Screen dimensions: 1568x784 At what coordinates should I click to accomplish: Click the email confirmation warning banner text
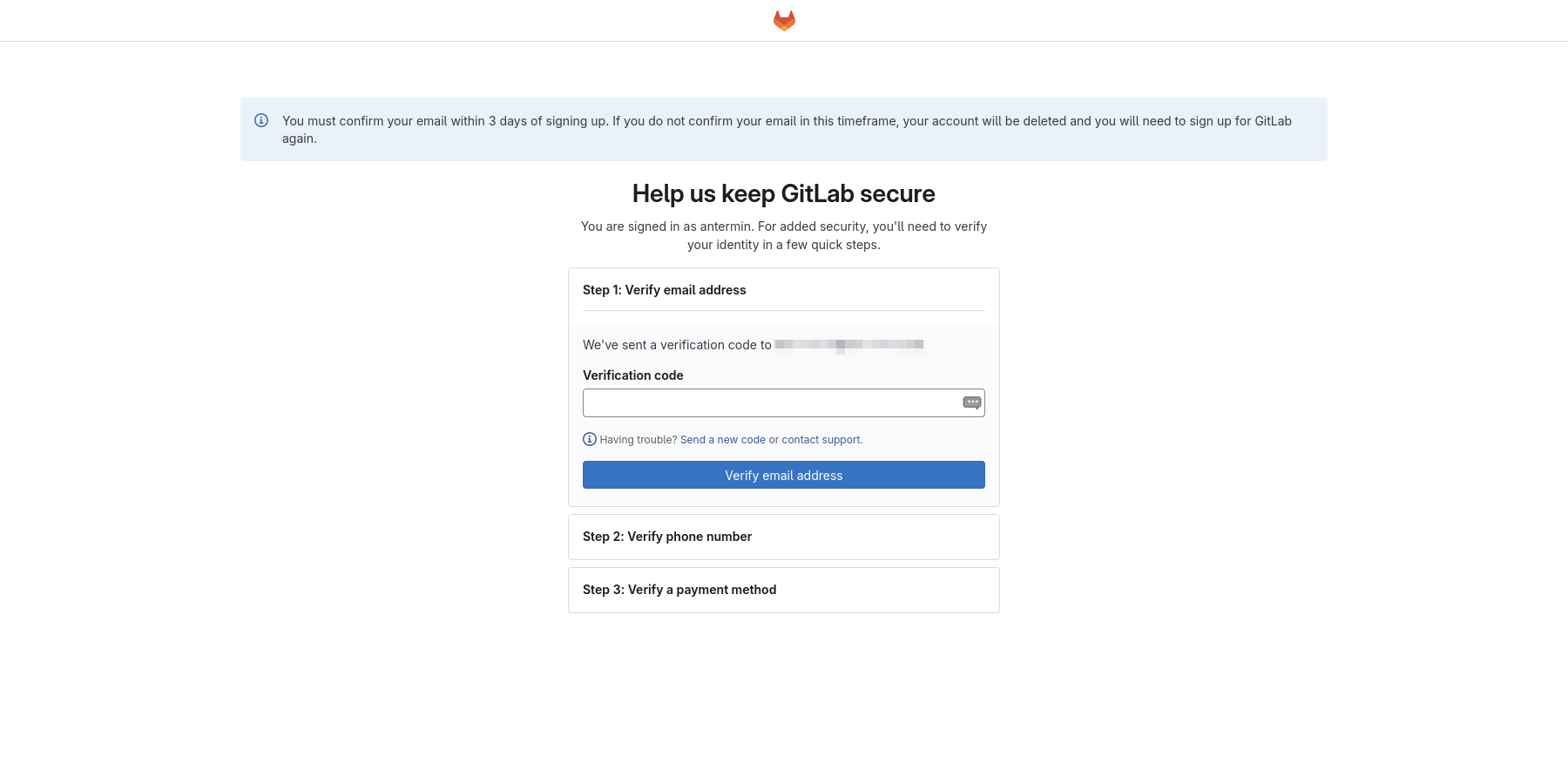click(x=787, y=130)
